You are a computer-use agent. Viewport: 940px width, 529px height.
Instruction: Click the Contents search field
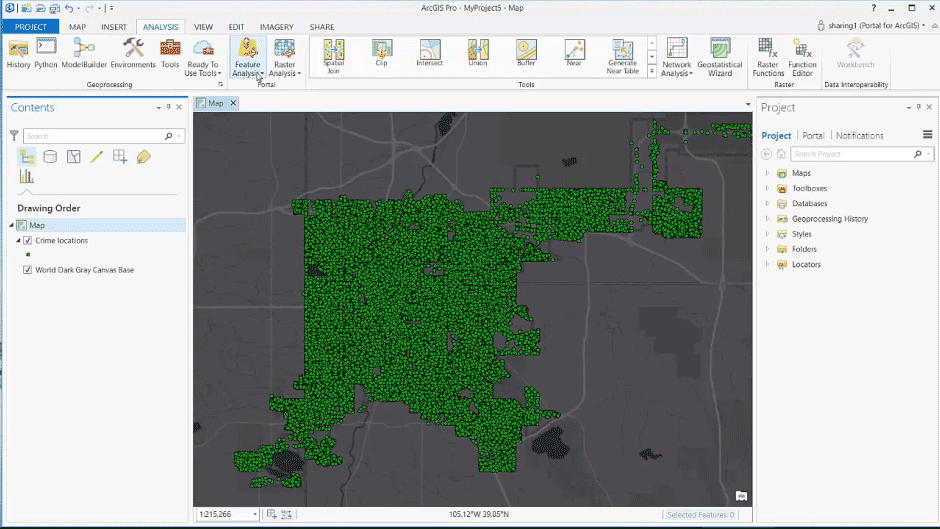pyautogui.click(x=93, y=136)
